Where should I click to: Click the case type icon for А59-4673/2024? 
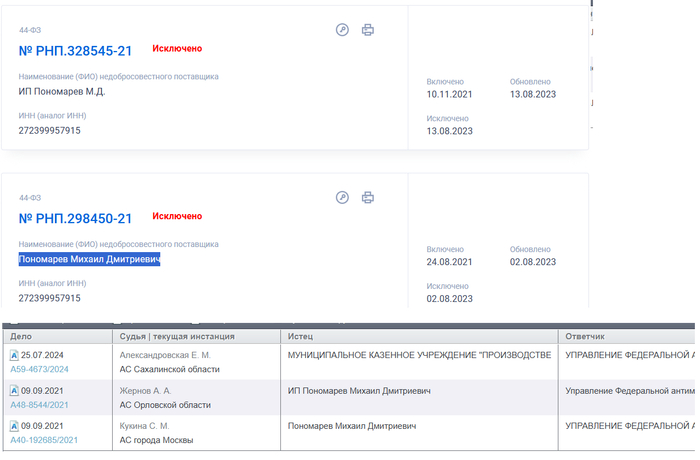coord(14,355)
